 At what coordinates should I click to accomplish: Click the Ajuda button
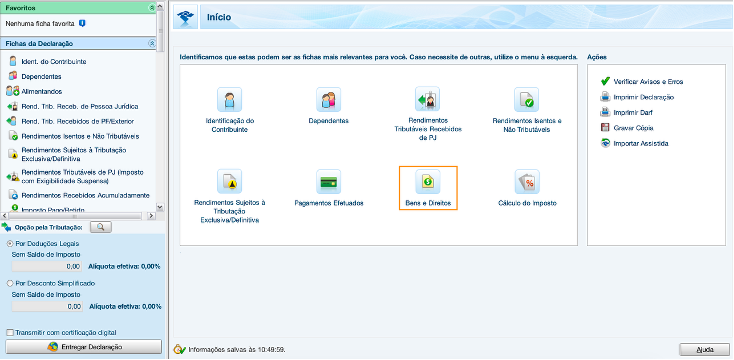[x=704, y=350]
